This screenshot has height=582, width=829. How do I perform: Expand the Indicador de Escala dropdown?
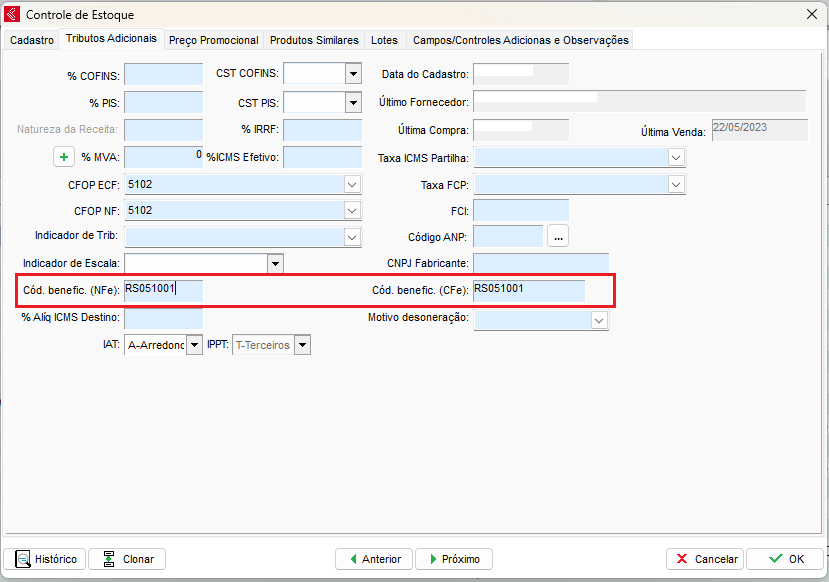tap(275, 263)
